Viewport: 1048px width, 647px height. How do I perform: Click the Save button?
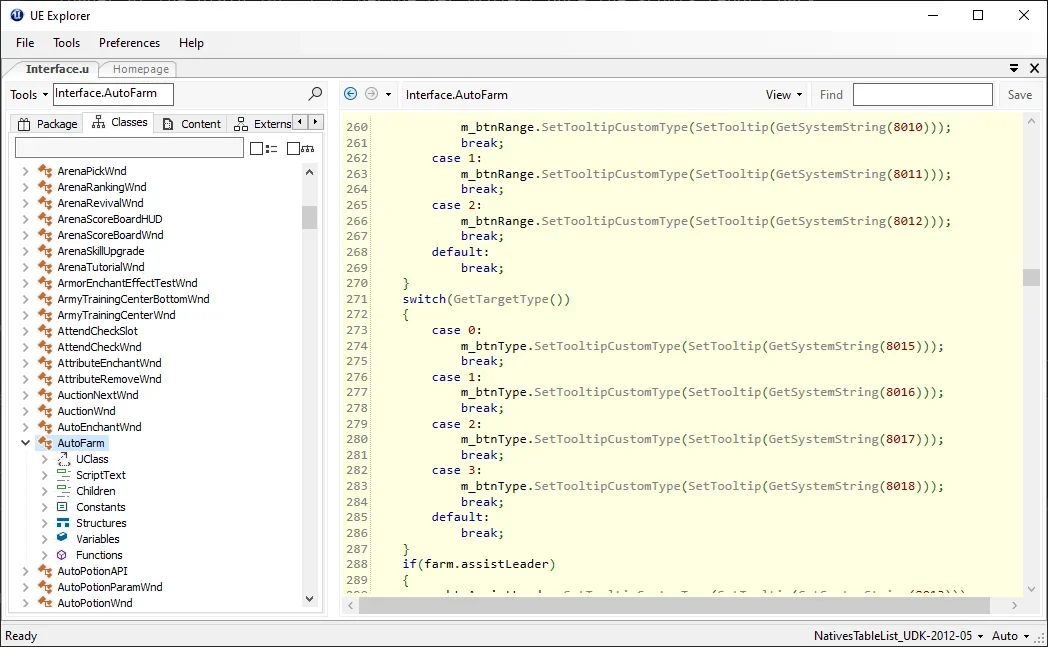pyautogui.click(x=1019, y=95)
